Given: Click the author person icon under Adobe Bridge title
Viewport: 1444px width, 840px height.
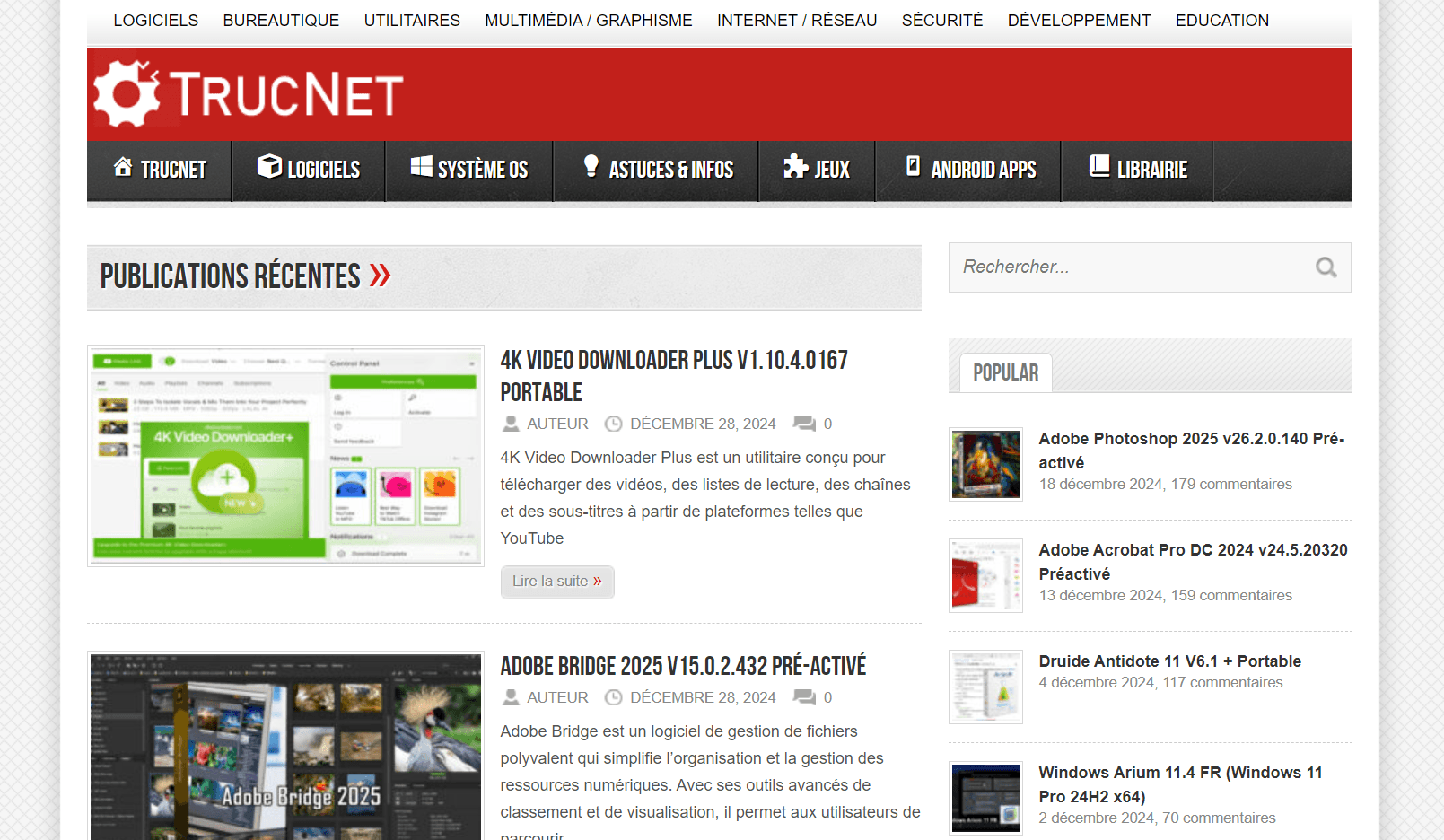Looking at the screenshot, I should [x=511, y=696].
